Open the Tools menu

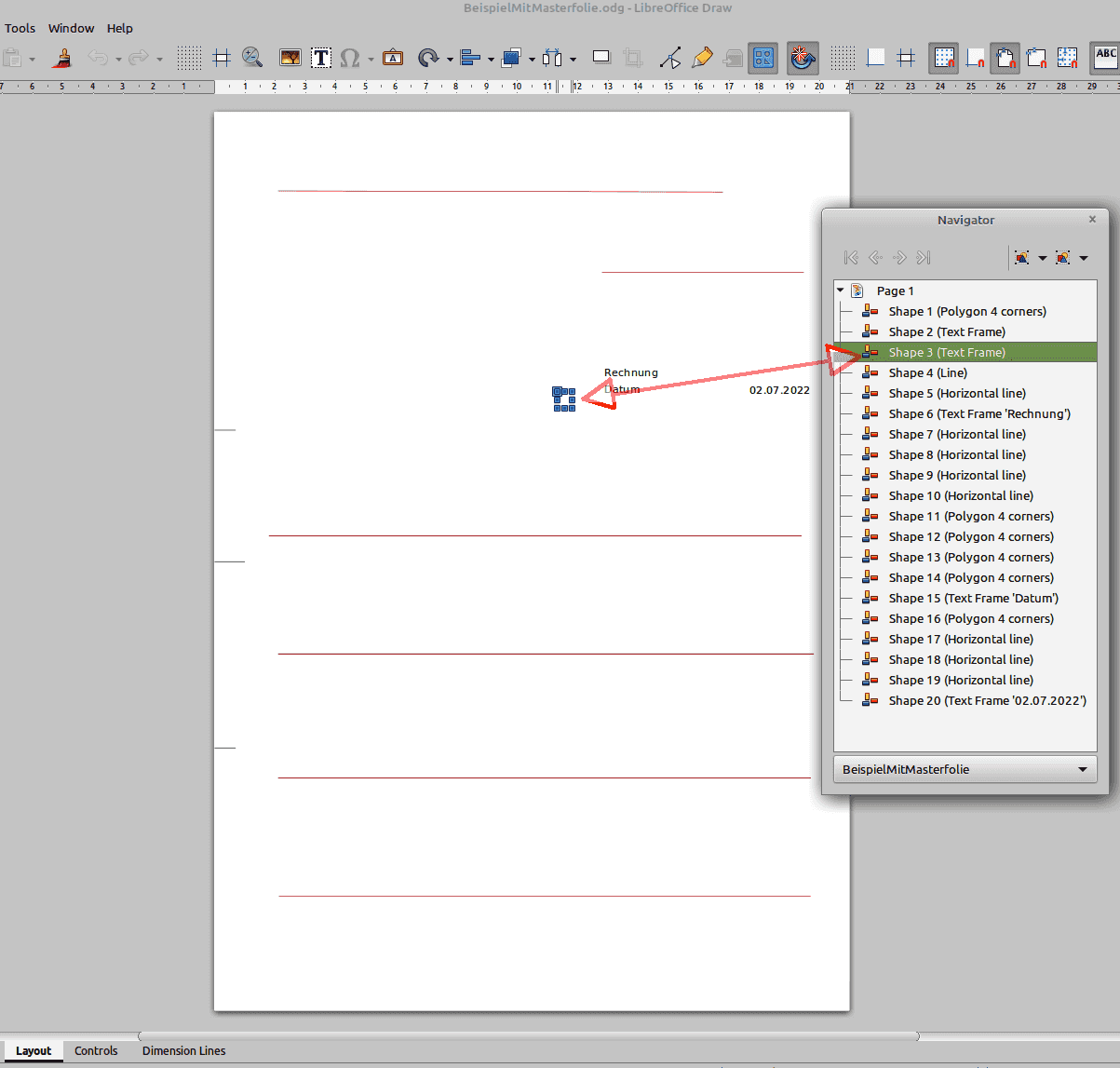[20, 28]
